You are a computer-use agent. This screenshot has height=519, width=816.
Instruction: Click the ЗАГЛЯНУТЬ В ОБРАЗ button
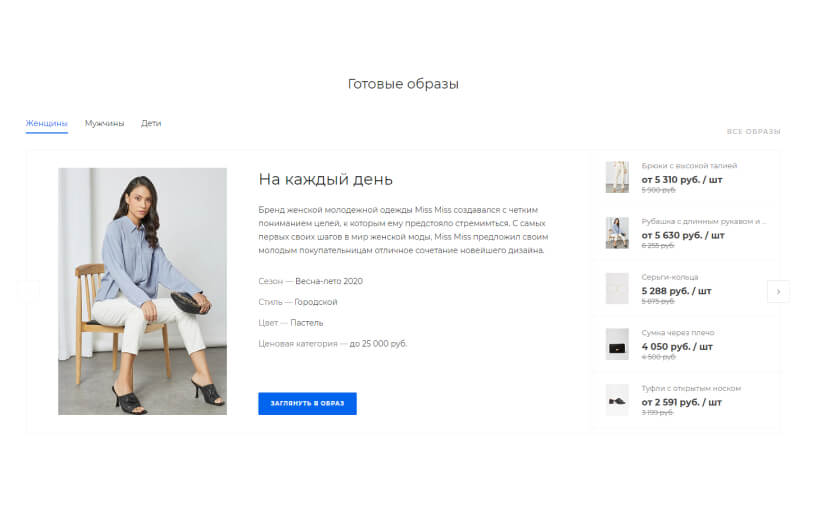click(308, 403)
